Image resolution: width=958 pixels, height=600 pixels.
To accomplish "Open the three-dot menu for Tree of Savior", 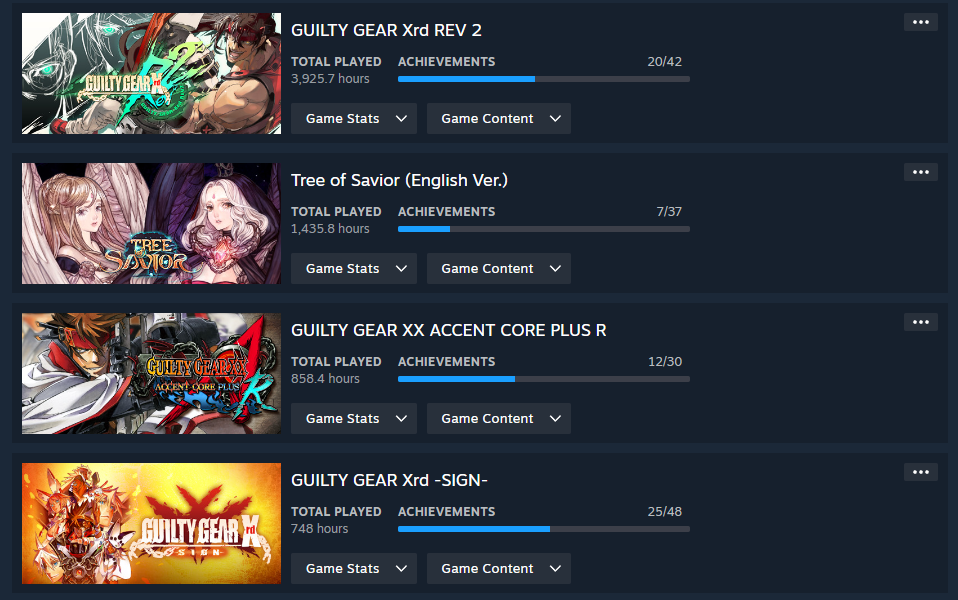I will tap(921, 172).
